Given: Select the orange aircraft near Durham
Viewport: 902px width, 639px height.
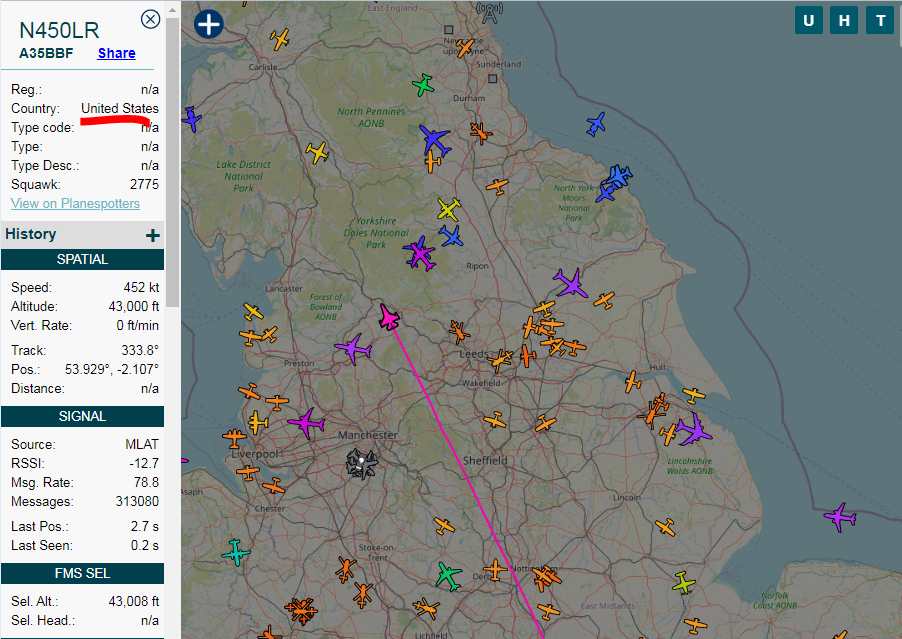Looking at the screenshot, I should (x=480, y=133).
